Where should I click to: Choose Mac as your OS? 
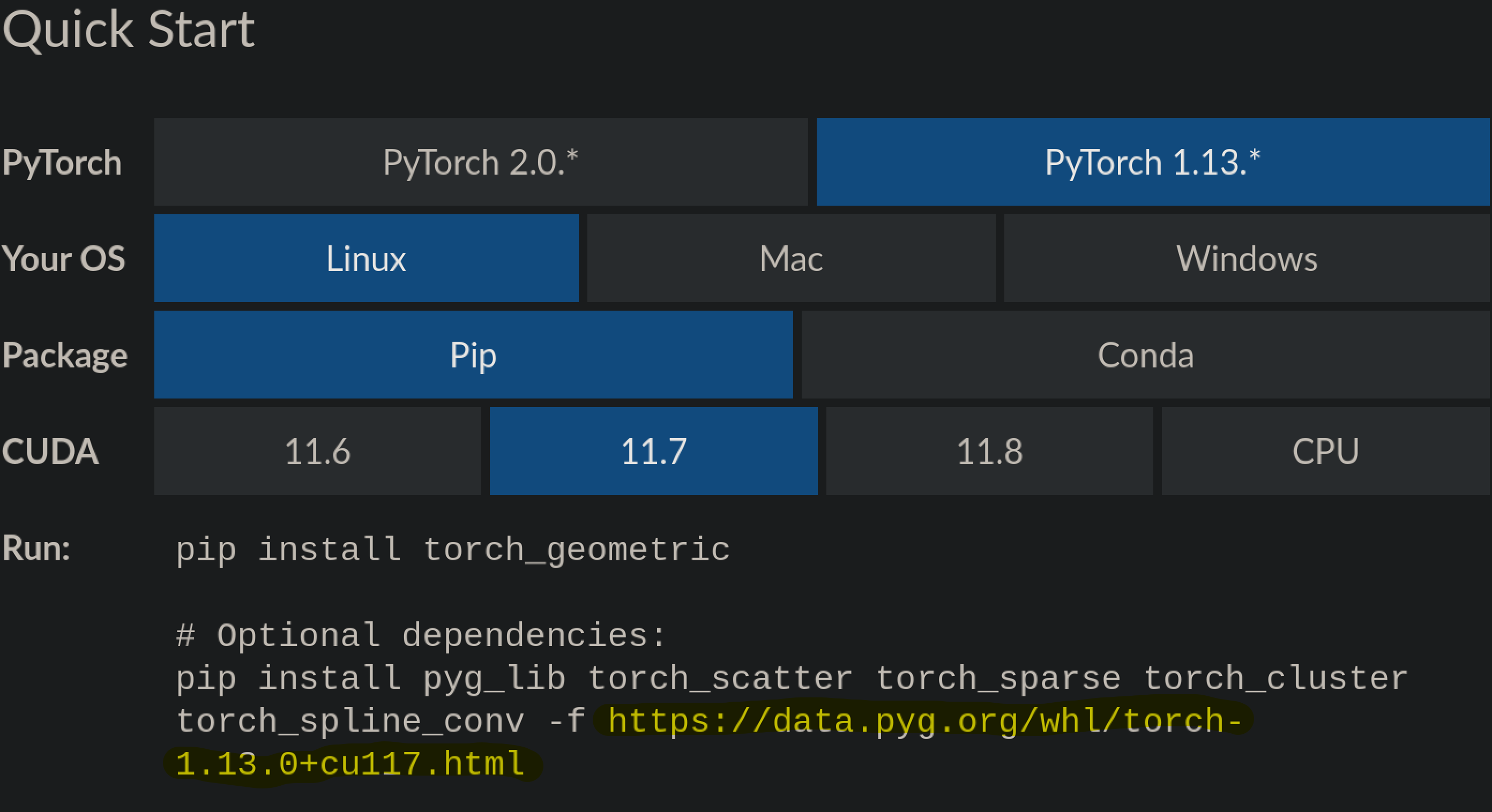(x=791, y=258)
